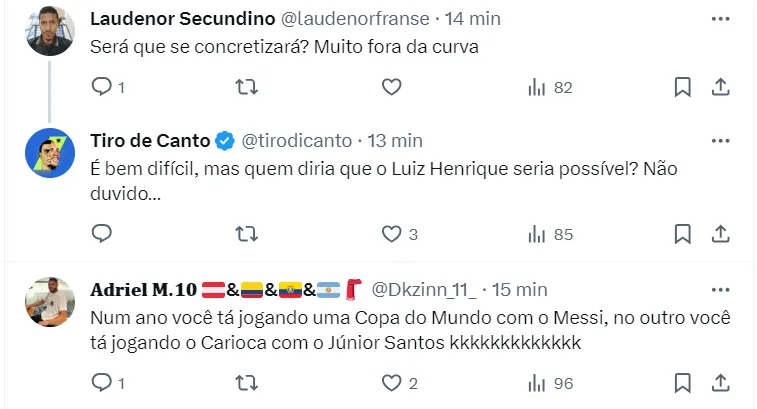Screen dimensions: 757x409
Task: Open Tiro de Canto profile avatar
Action: click(x=49, y=154)
